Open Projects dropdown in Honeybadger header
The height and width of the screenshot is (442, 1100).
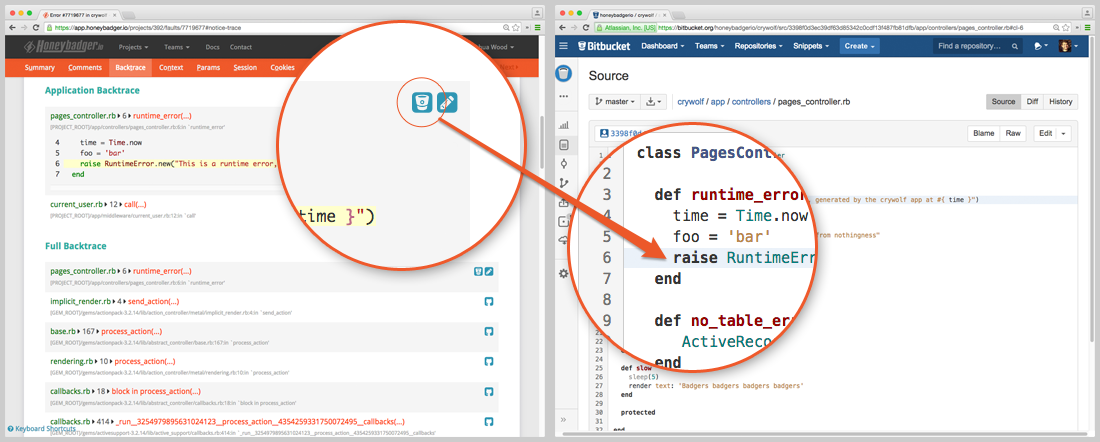pyautogui.click(x=133, y=47)
